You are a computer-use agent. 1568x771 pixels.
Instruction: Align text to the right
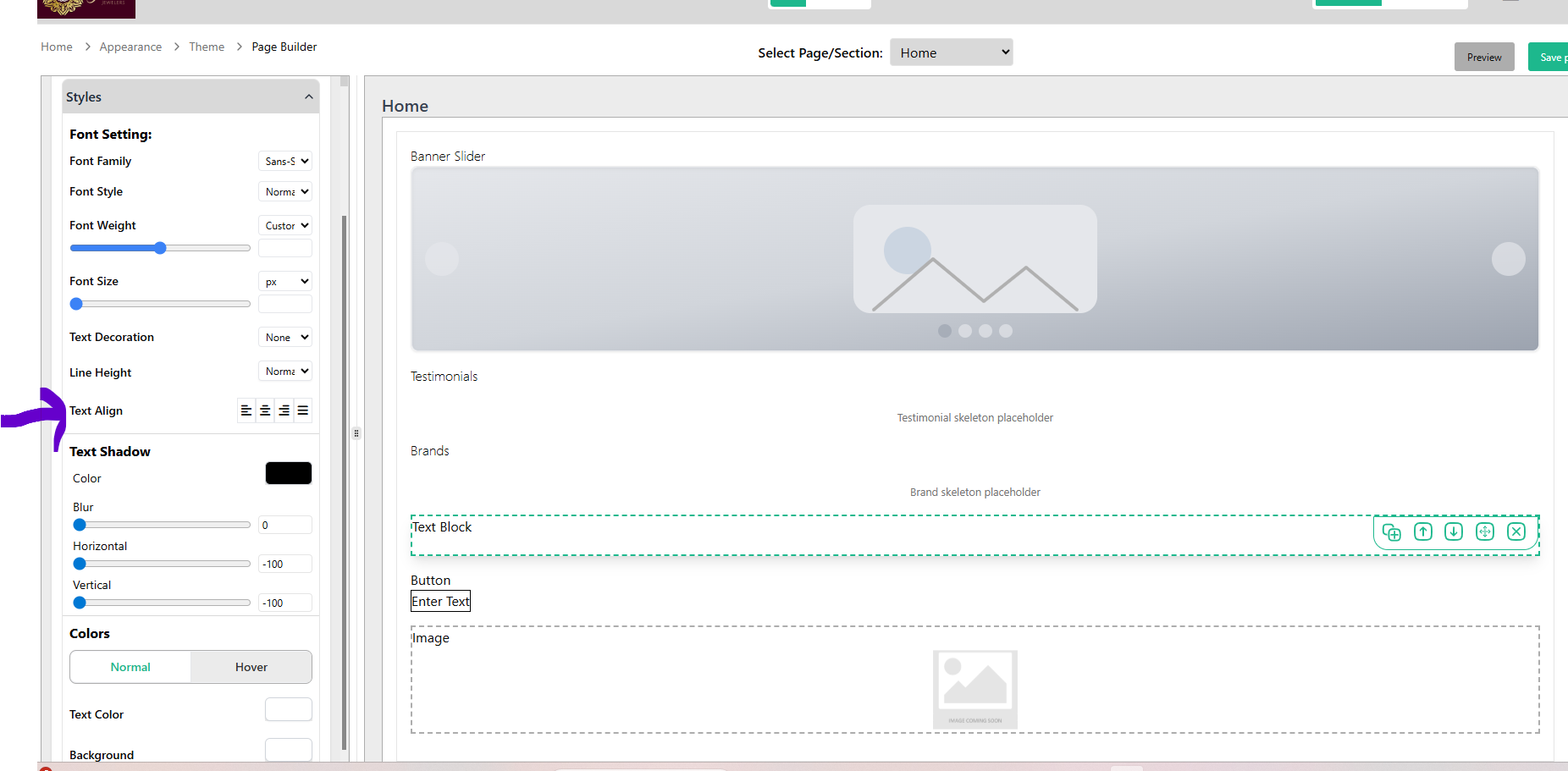click(284, 410)
